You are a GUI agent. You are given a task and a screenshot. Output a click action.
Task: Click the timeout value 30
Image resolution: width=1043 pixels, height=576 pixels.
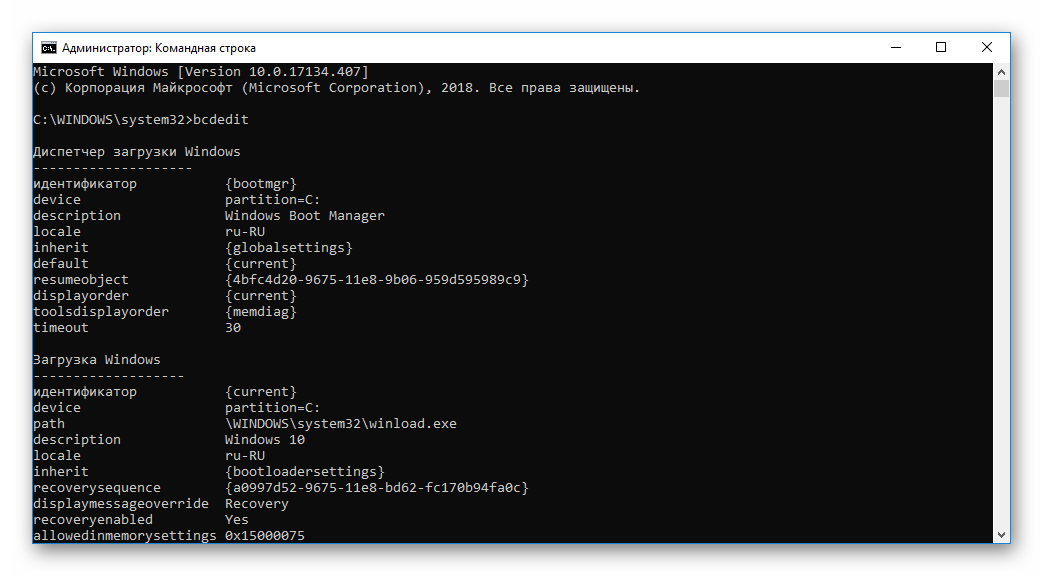pyautogui.click(x=233, y=328)
